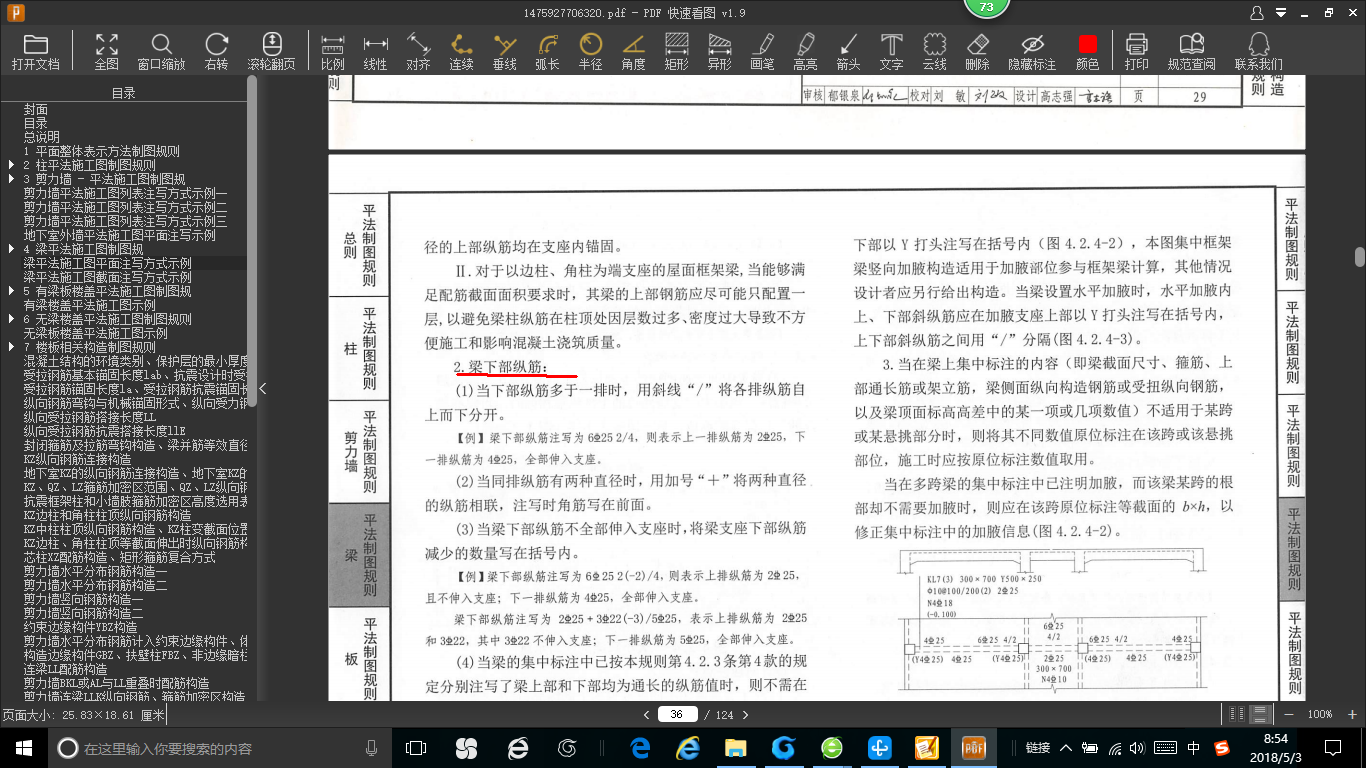Toggle 滚轮翻页 scroll page mode
The image size is (1366, 768).
click(x=270, y=47)
